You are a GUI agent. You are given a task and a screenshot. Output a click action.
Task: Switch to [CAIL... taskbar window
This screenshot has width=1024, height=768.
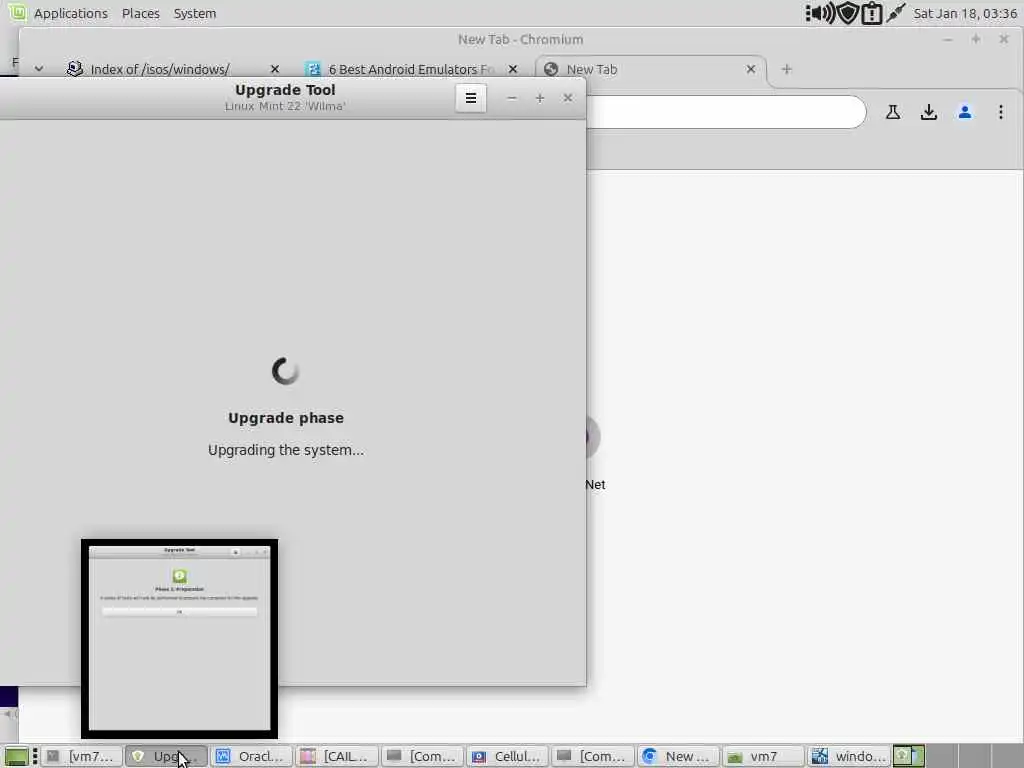[x=337, y=756]
